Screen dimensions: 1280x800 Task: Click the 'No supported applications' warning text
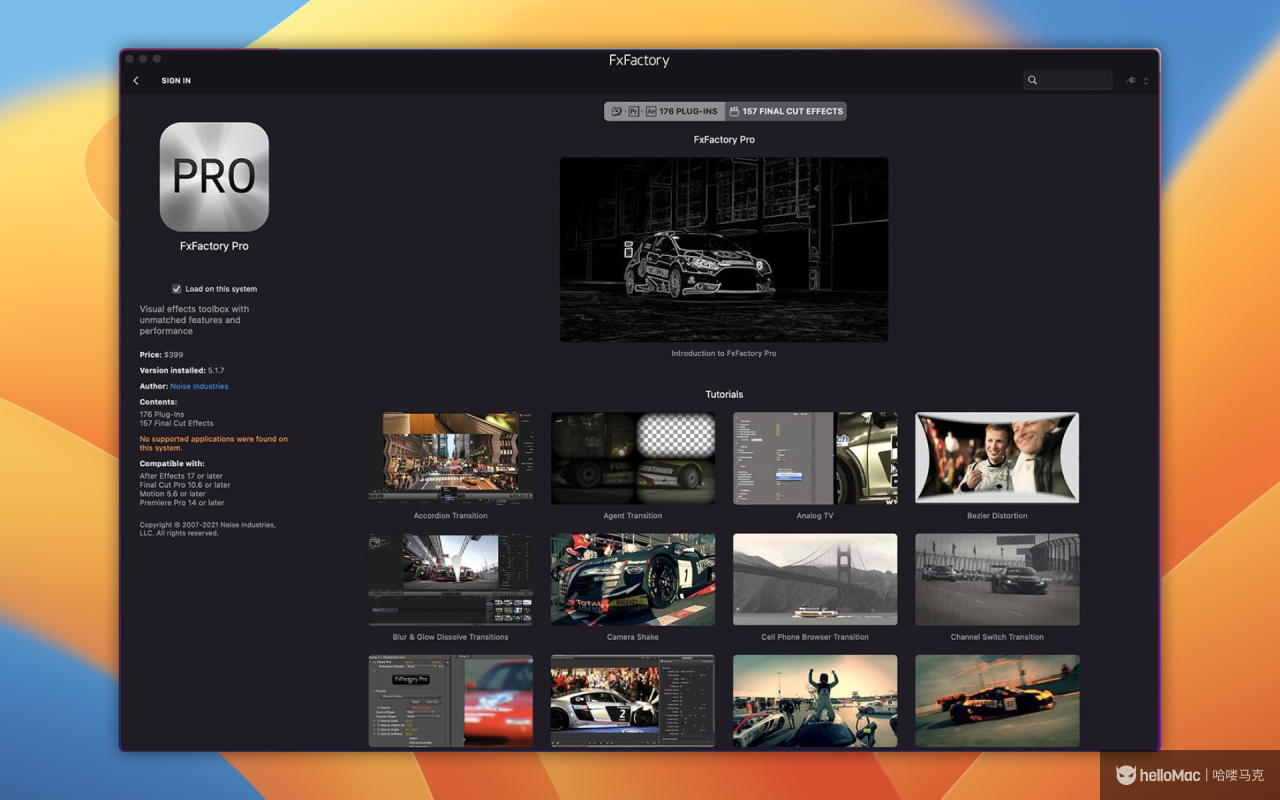pos(214,443)
